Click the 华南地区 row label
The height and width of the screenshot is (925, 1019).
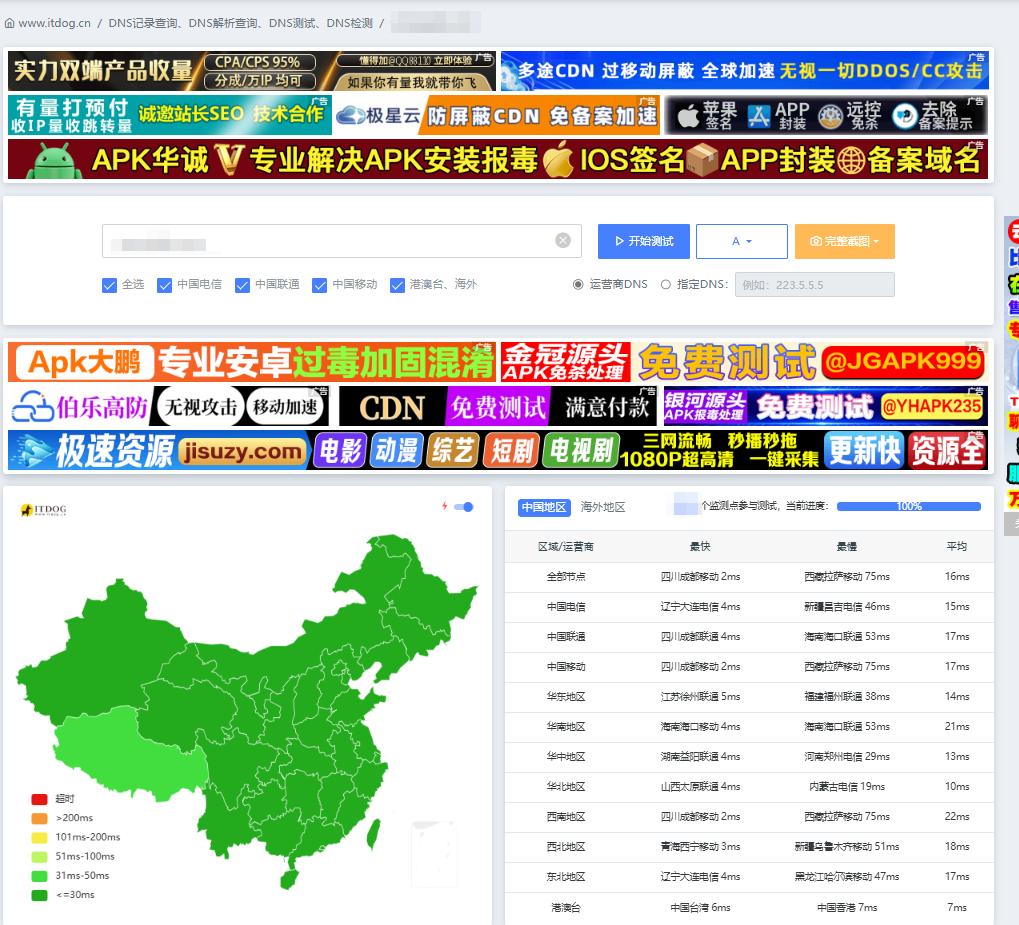point(565,727)
